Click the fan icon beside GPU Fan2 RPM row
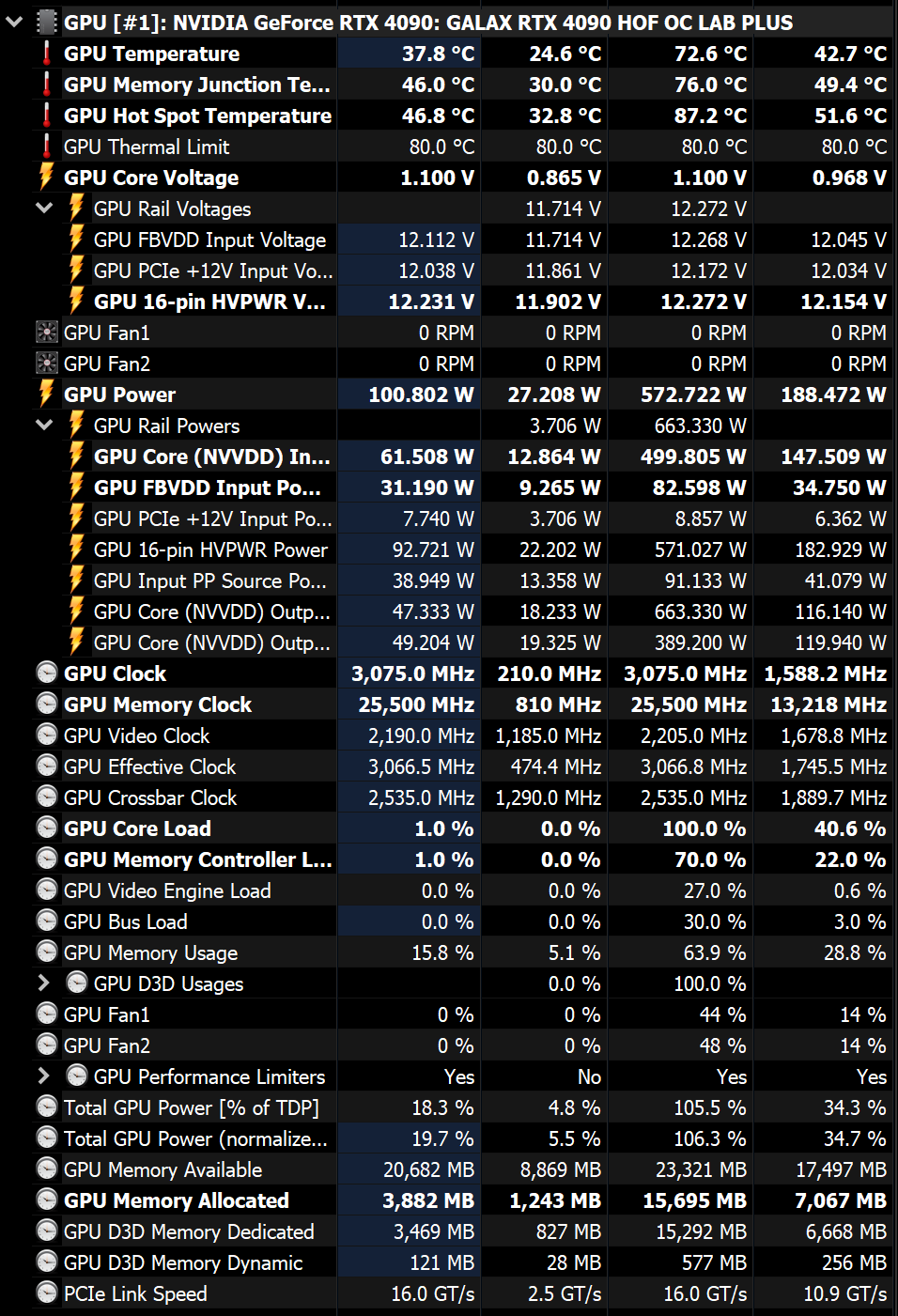 tap(47, 364)
